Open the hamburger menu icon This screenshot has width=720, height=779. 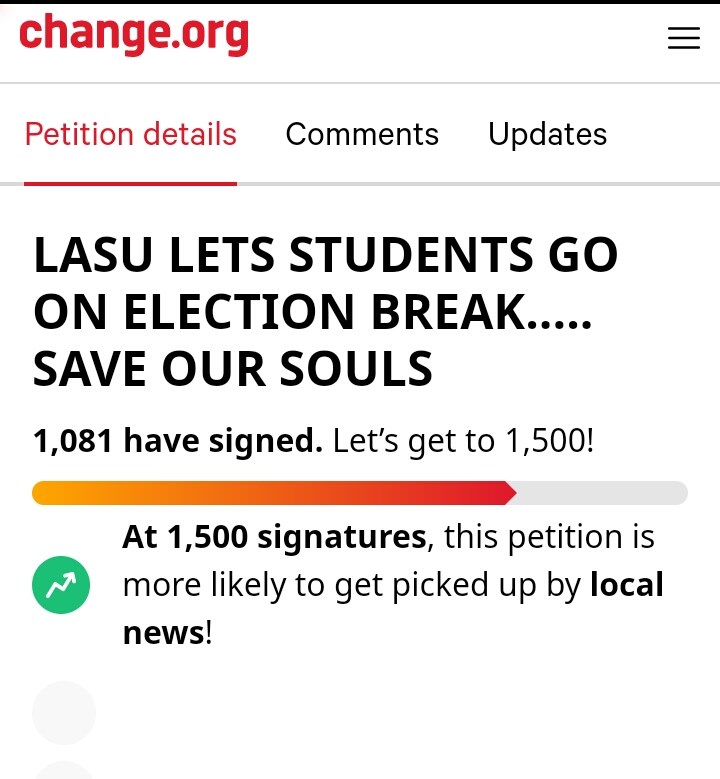684,38
